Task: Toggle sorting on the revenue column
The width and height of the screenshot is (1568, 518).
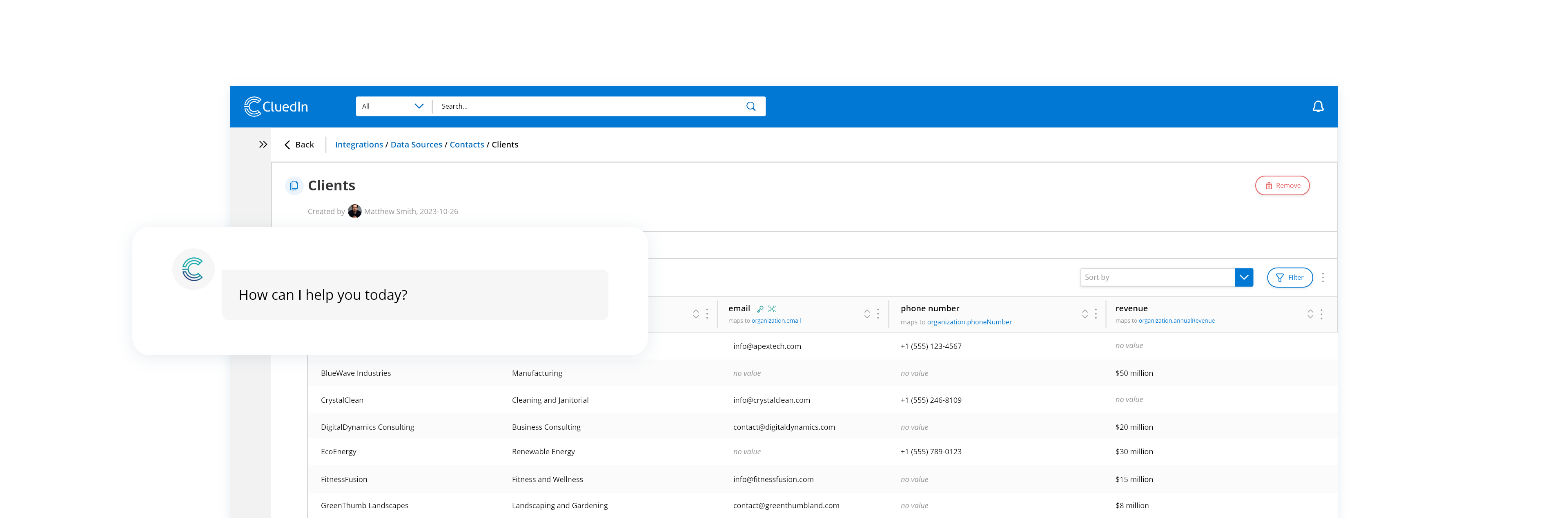Action: (x=1310, y=314)
